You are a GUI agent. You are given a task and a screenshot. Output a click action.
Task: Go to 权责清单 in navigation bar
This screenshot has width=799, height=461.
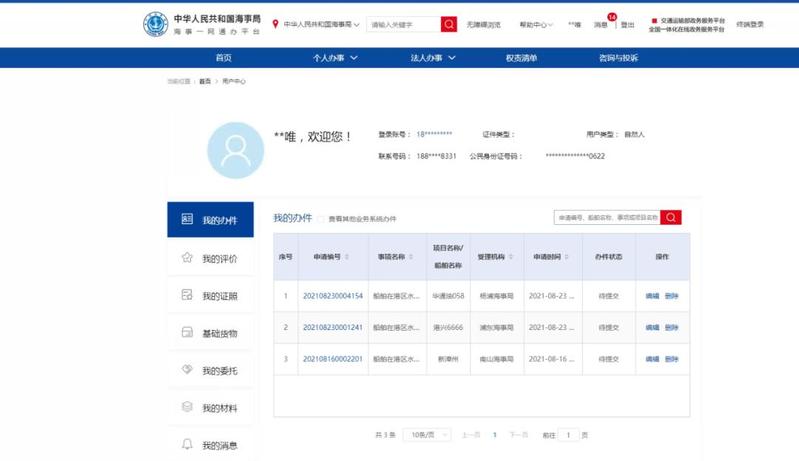pyautogui.click(x=521, y=58)
